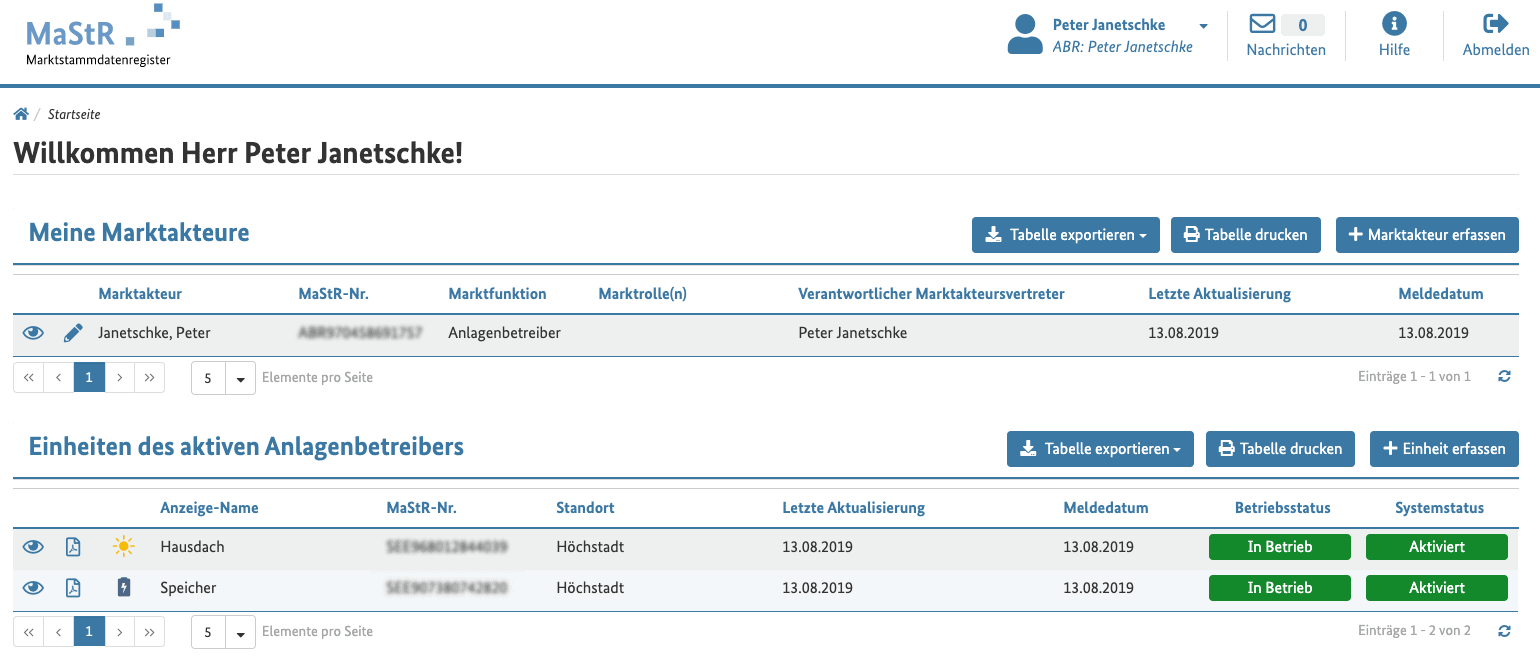Sort Einheiten table by Meldedatum header
This screenshot has height=658, width=1540.
pyautogui.click(x=1105, y=508)
